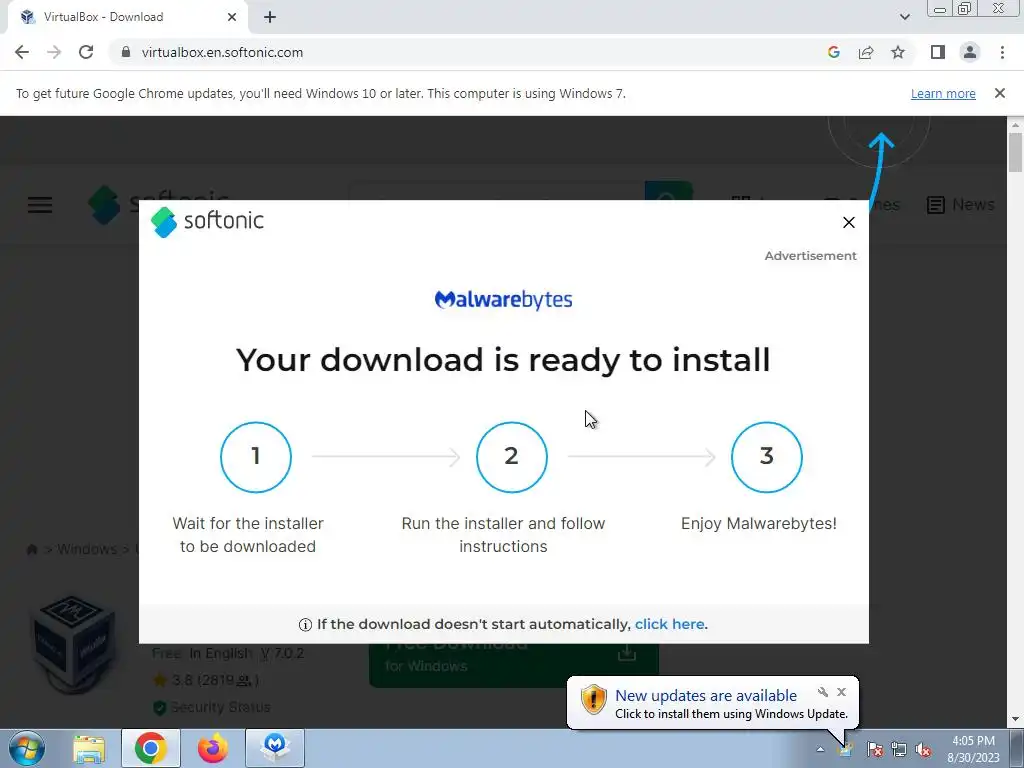The height and width of the screenshot is (768, 1024).
Task: Open Learn more about Chrome updates
Action: (943, 93)
